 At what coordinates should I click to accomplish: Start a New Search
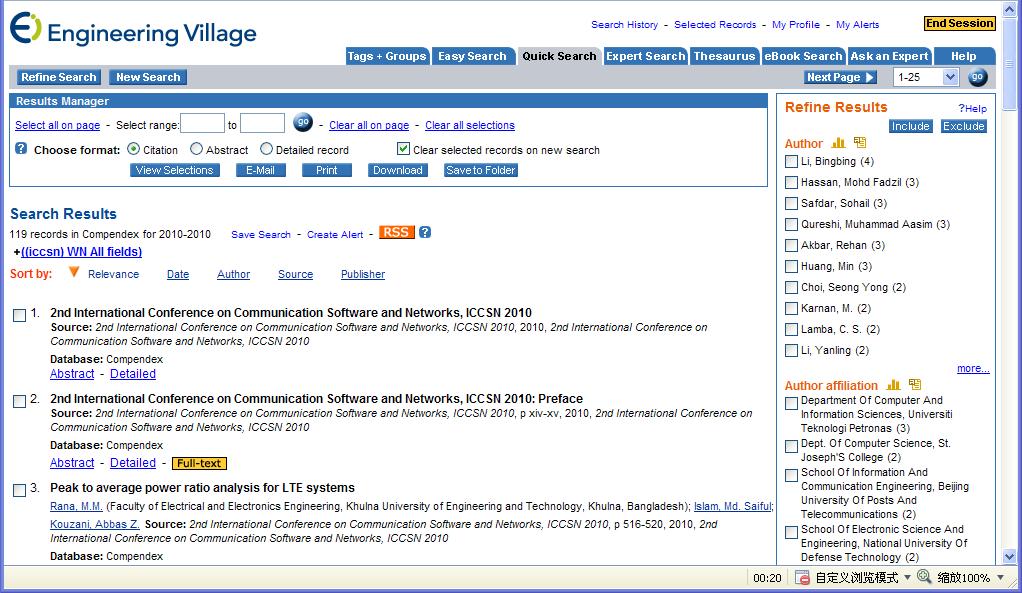coord(148,77)
